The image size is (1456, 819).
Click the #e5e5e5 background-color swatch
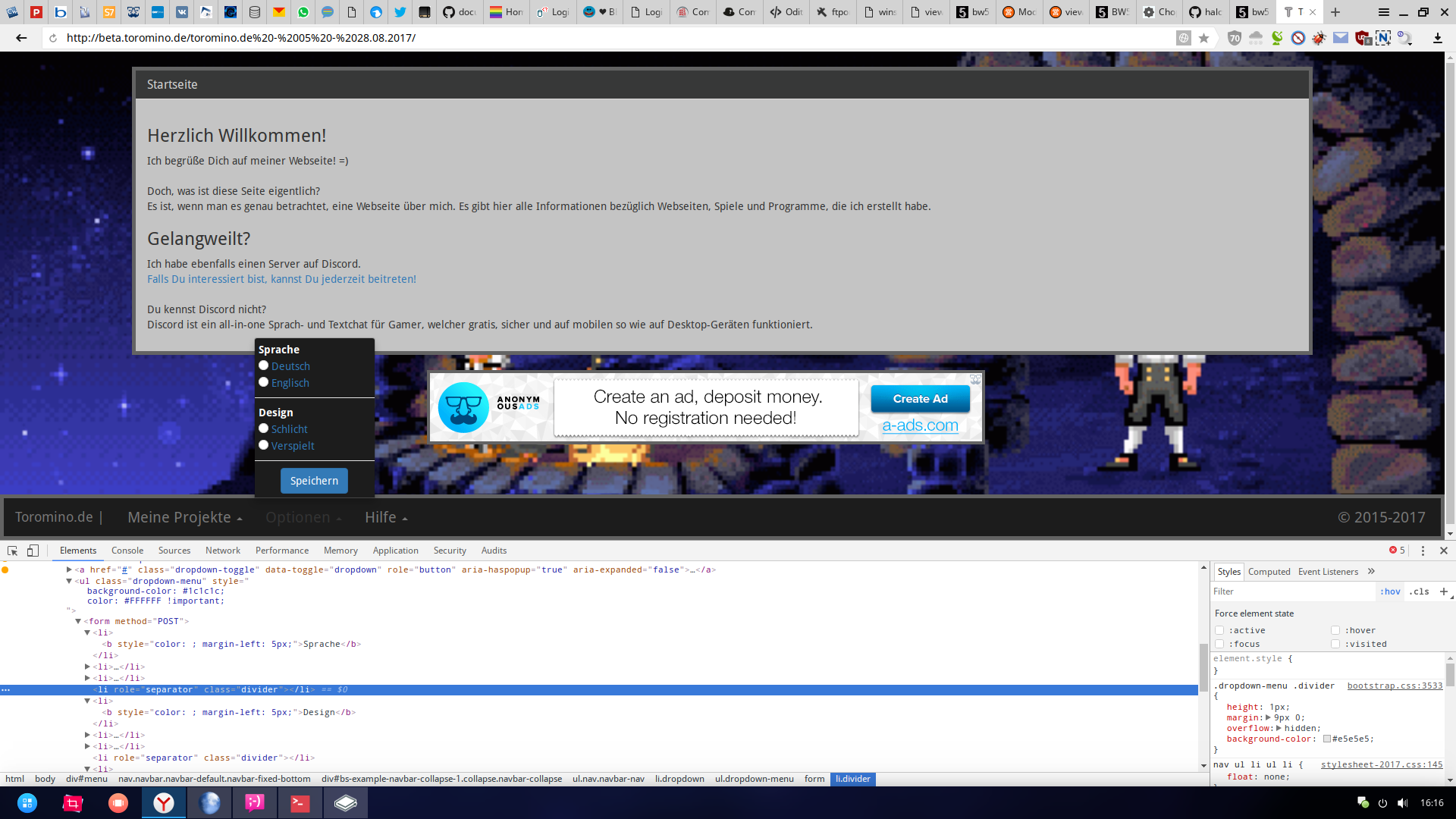1327,739
